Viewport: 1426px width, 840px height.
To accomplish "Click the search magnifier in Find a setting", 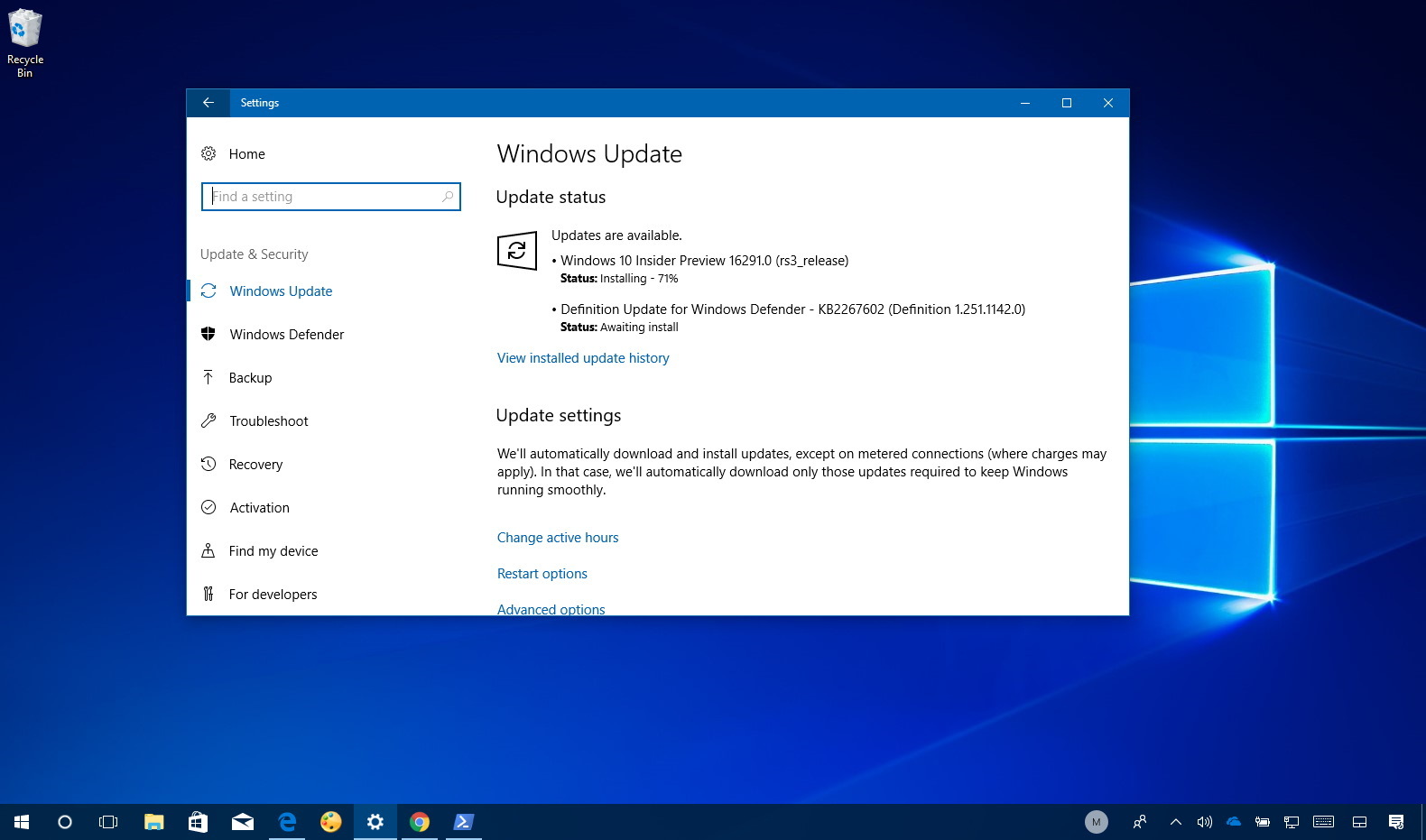I will coord(448,197).
